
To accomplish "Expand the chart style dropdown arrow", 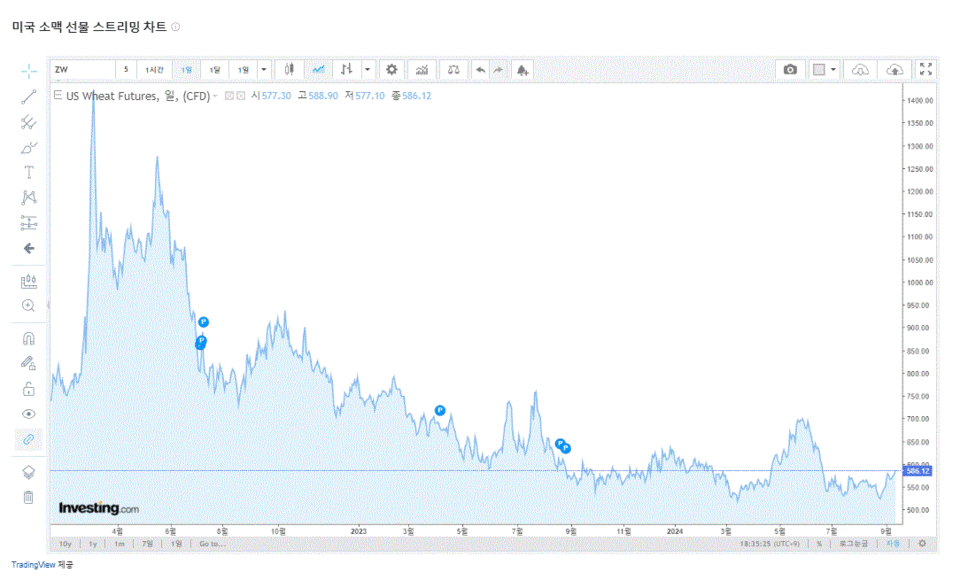I will point(367,69).
